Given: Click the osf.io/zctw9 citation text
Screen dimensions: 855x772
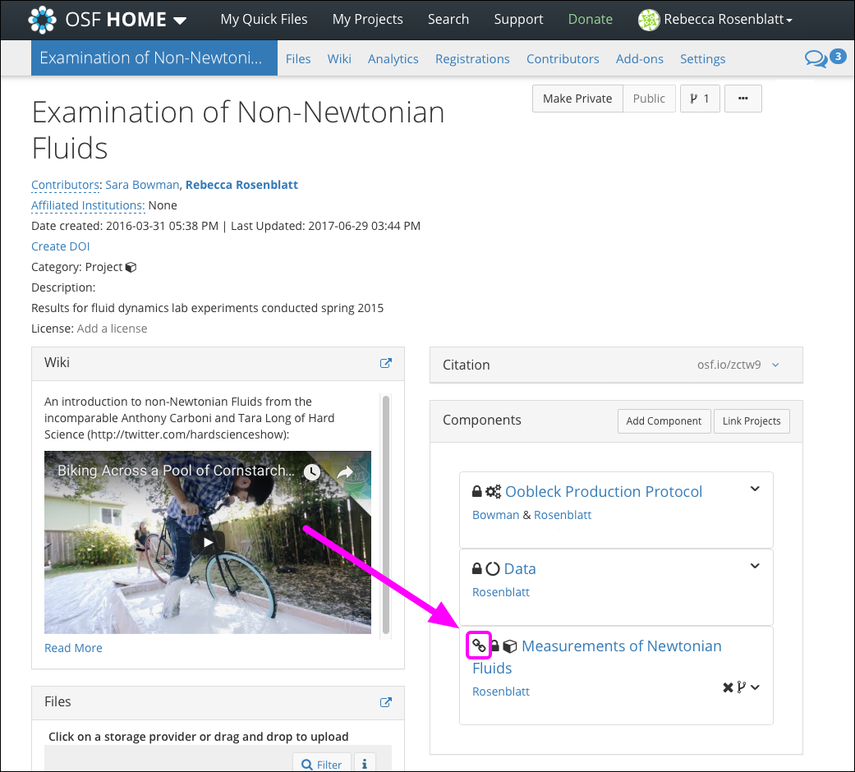Looking at the screenshot, I should [729, 365].
